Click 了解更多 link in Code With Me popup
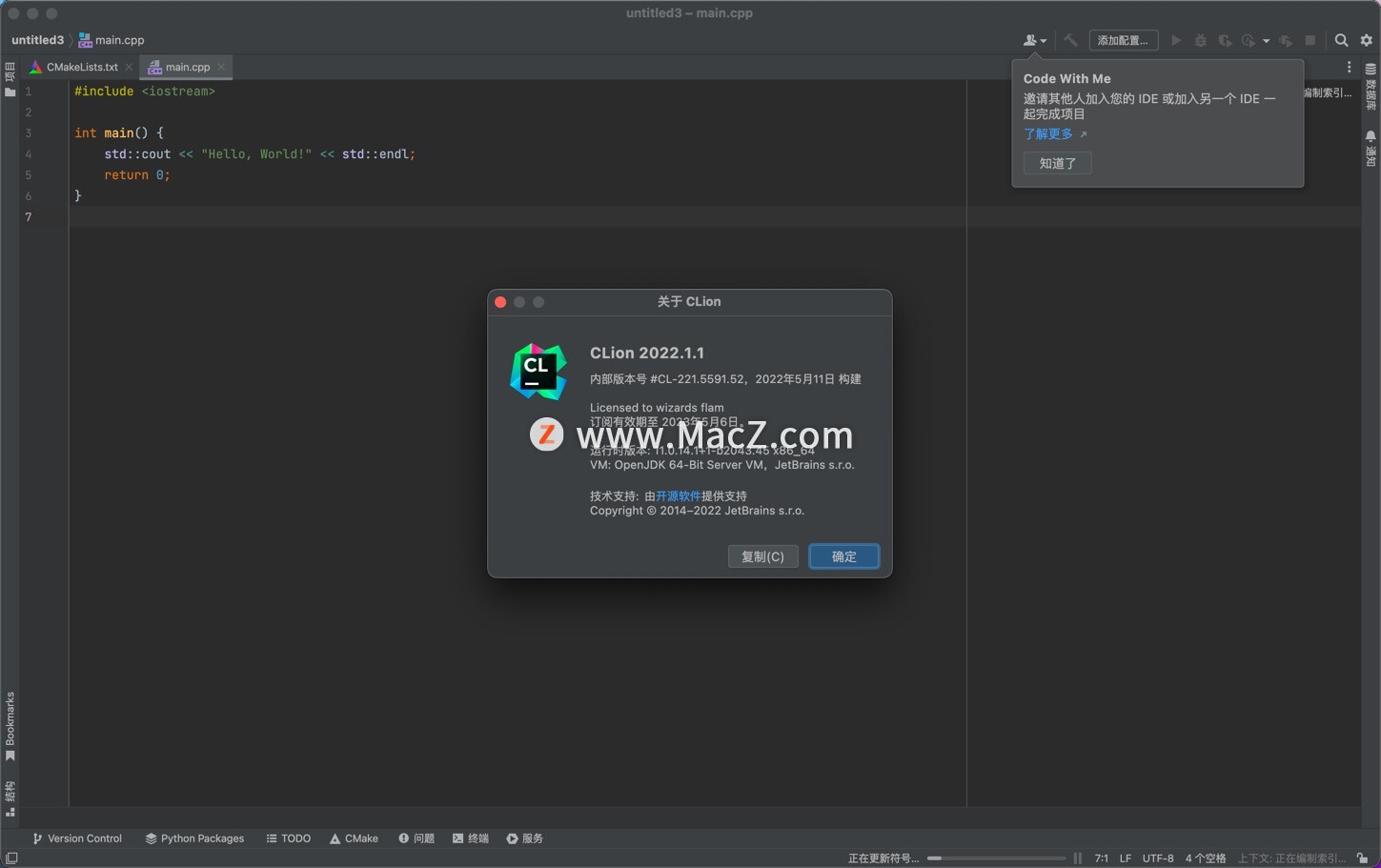1381x868 pixels. click(1048, 134)
